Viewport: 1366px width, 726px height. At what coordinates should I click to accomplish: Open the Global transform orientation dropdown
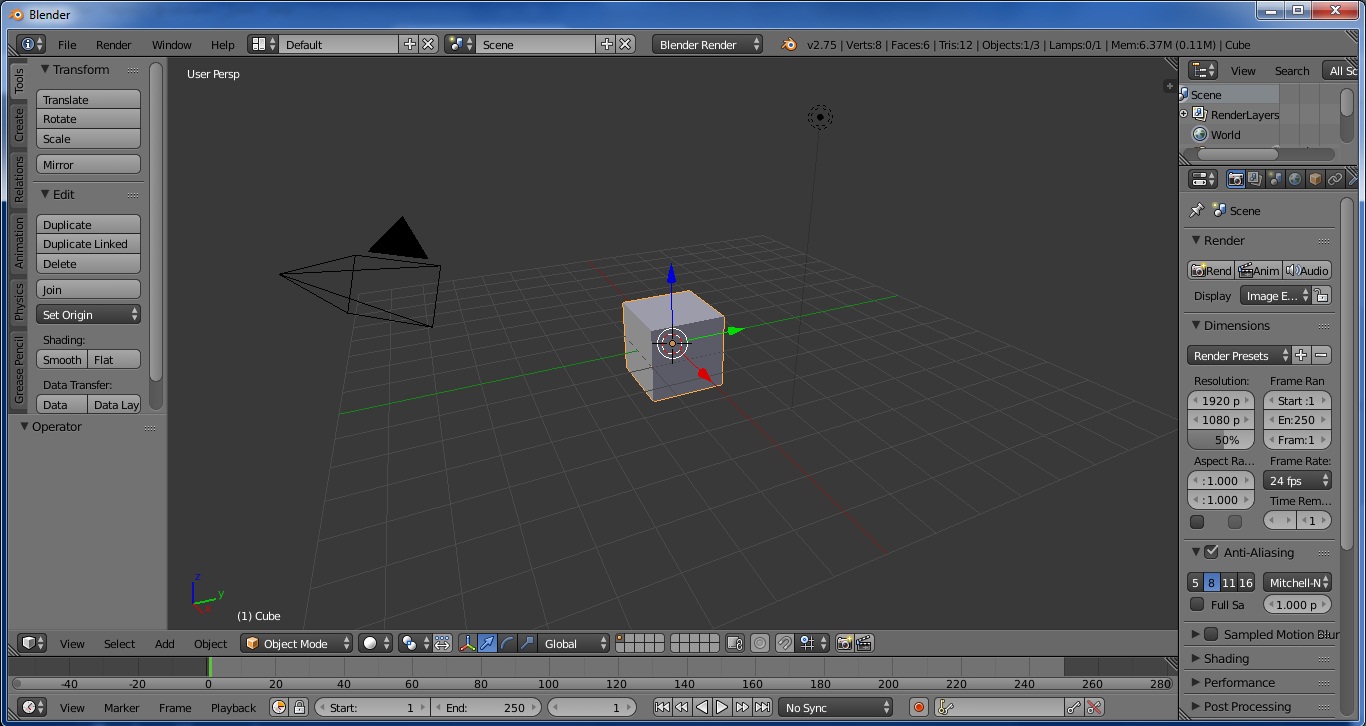tap(573, 643)
